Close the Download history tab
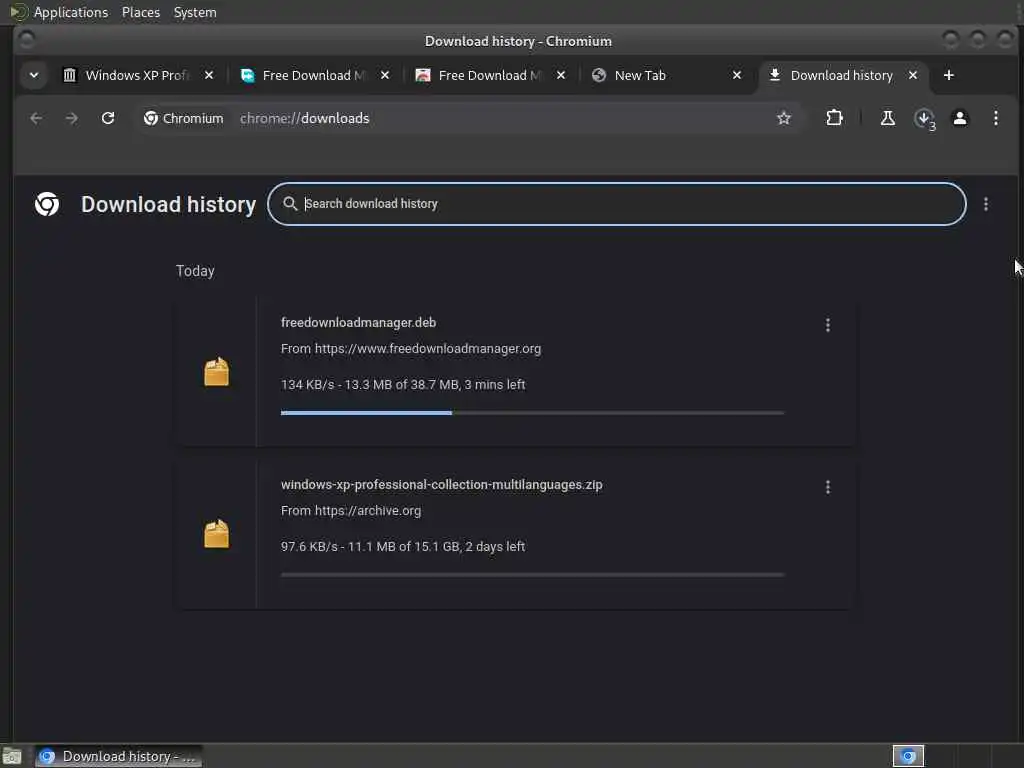Viewport: 1024px width, 768px height. click(x=913, y=76)
